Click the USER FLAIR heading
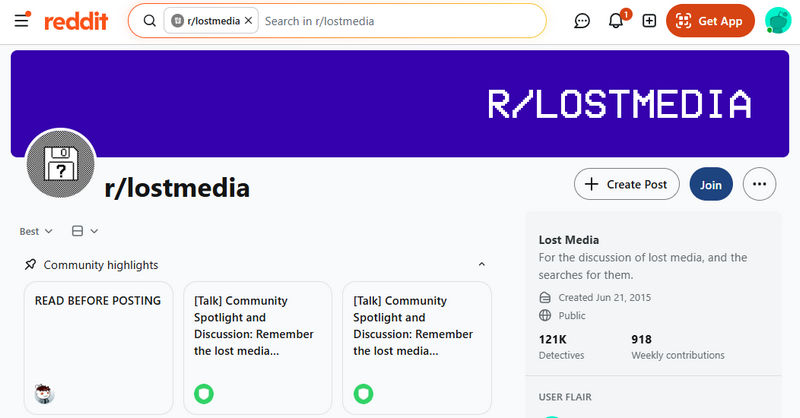 pyautogui.click(x=565, y=397)
